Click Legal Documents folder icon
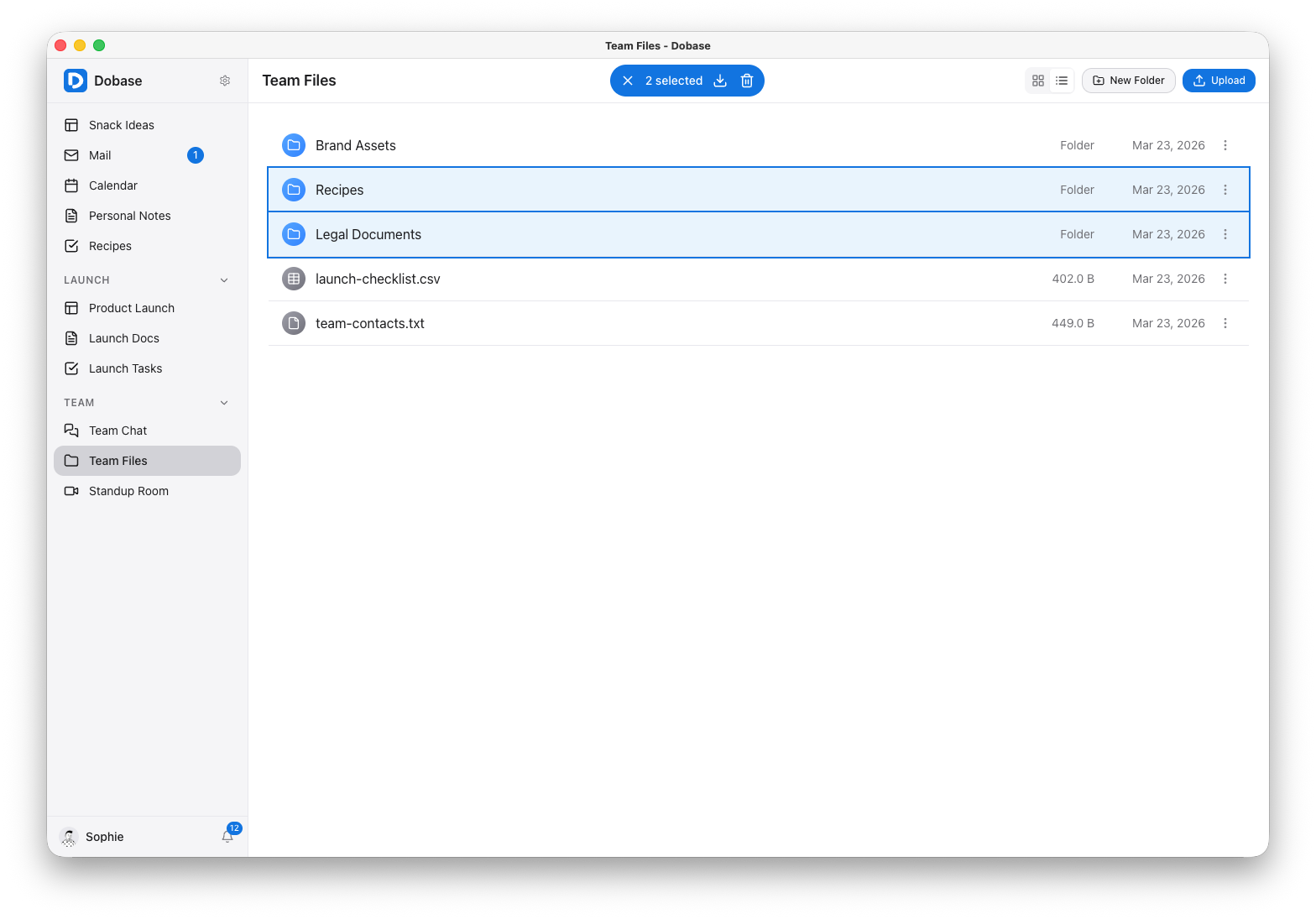 [294, 234]
